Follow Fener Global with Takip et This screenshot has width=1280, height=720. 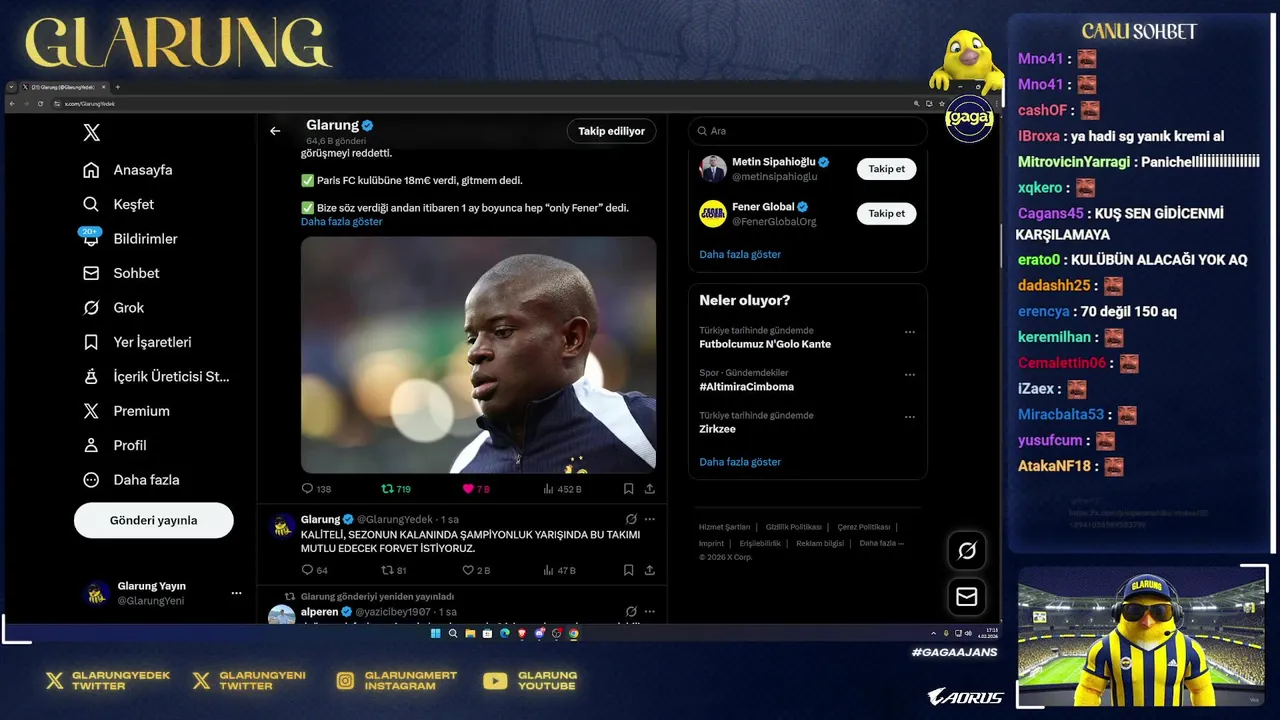886,213
